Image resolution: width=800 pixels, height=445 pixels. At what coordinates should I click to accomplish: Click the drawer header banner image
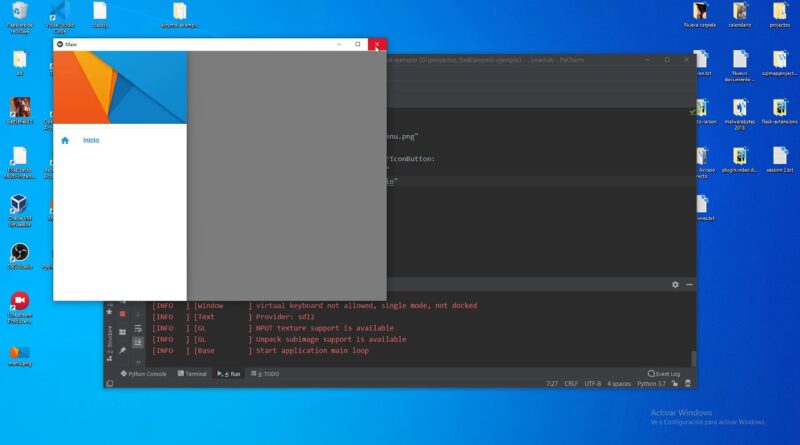120,87
